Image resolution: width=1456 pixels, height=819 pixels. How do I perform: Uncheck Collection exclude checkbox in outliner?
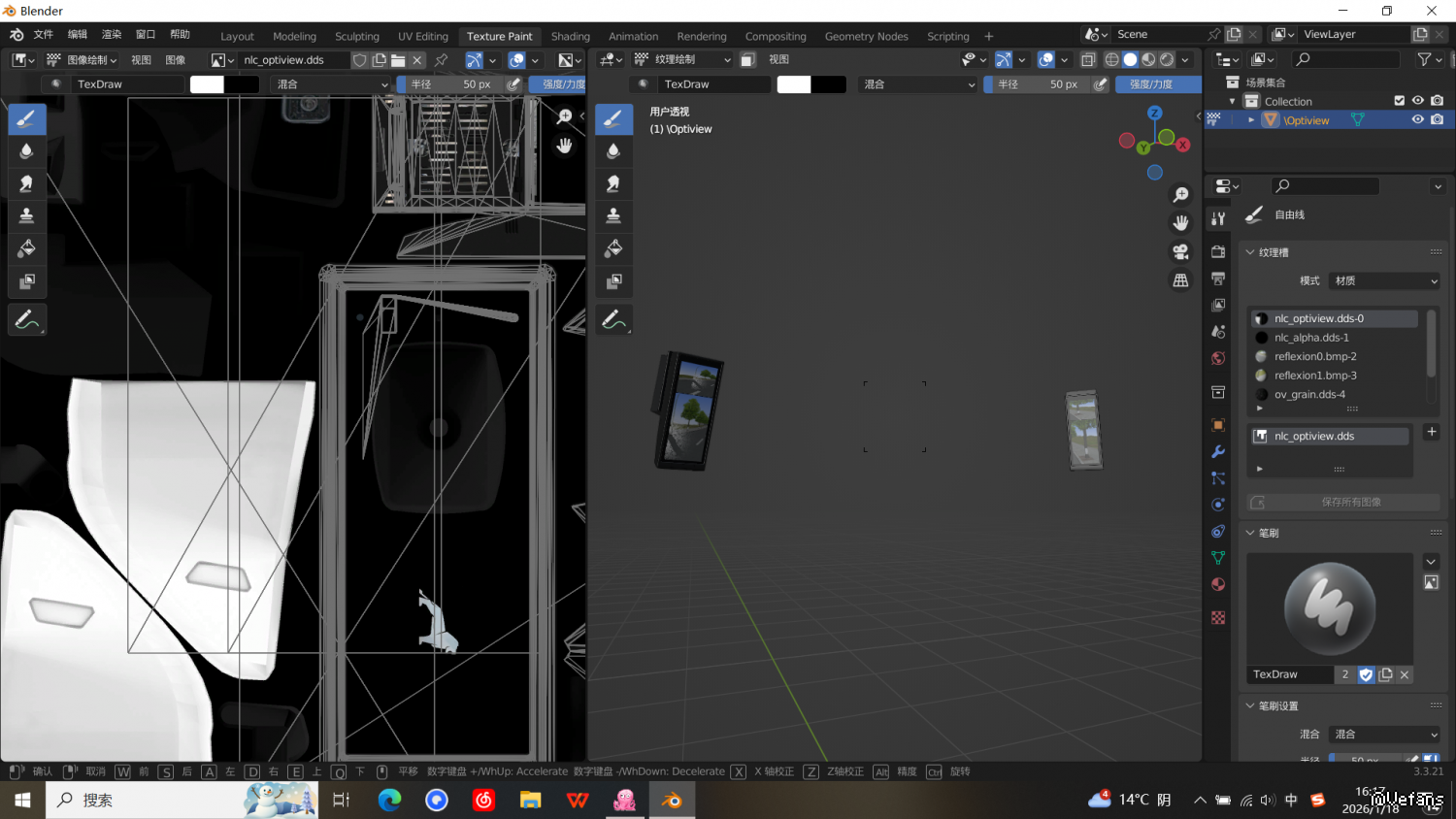(1399, 101)
